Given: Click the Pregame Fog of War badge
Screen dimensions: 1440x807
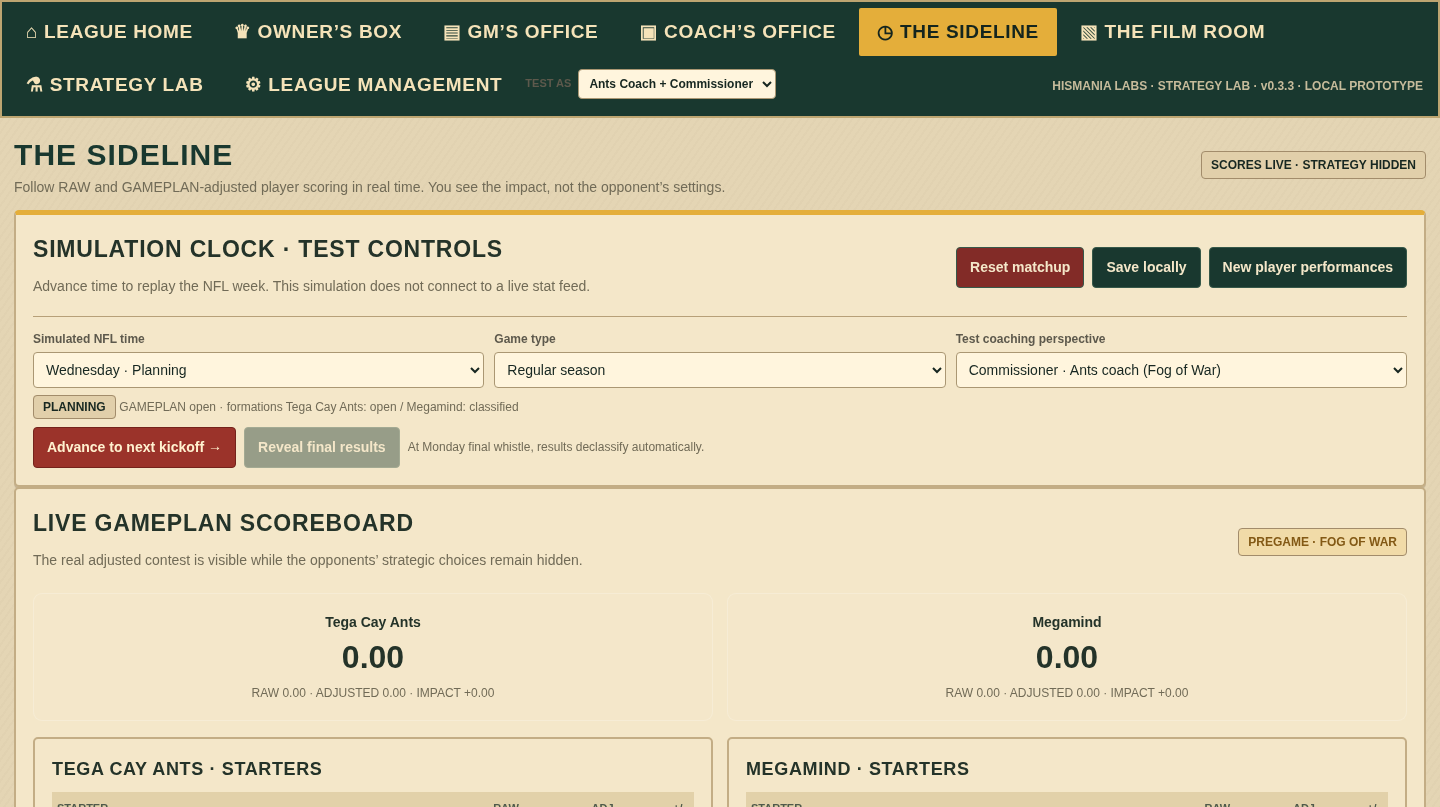Looking at the screenshot, I should 1322,542.
